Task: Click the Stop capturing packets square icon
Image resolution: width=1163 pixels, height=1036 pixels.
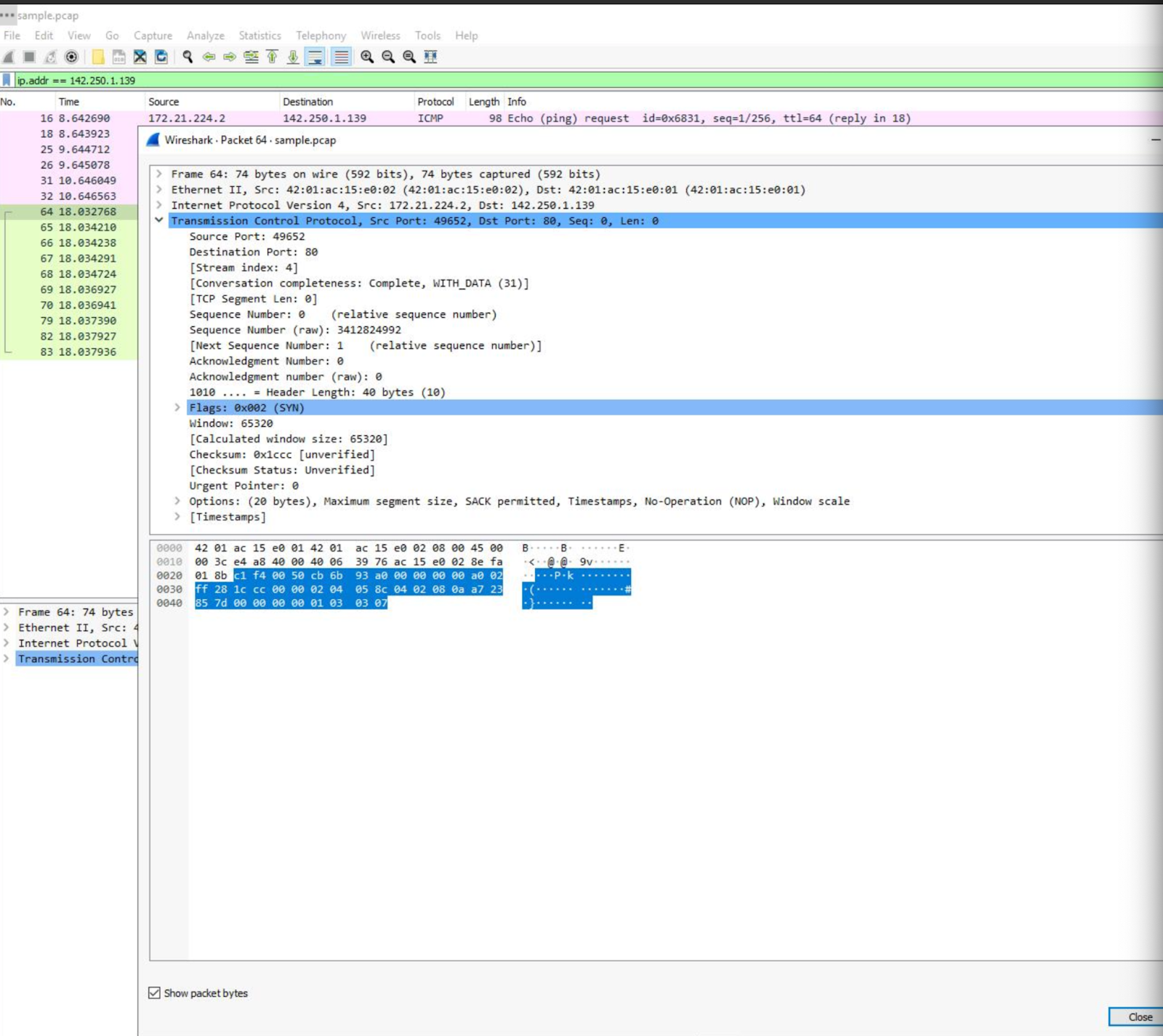Action: (29, 57)
